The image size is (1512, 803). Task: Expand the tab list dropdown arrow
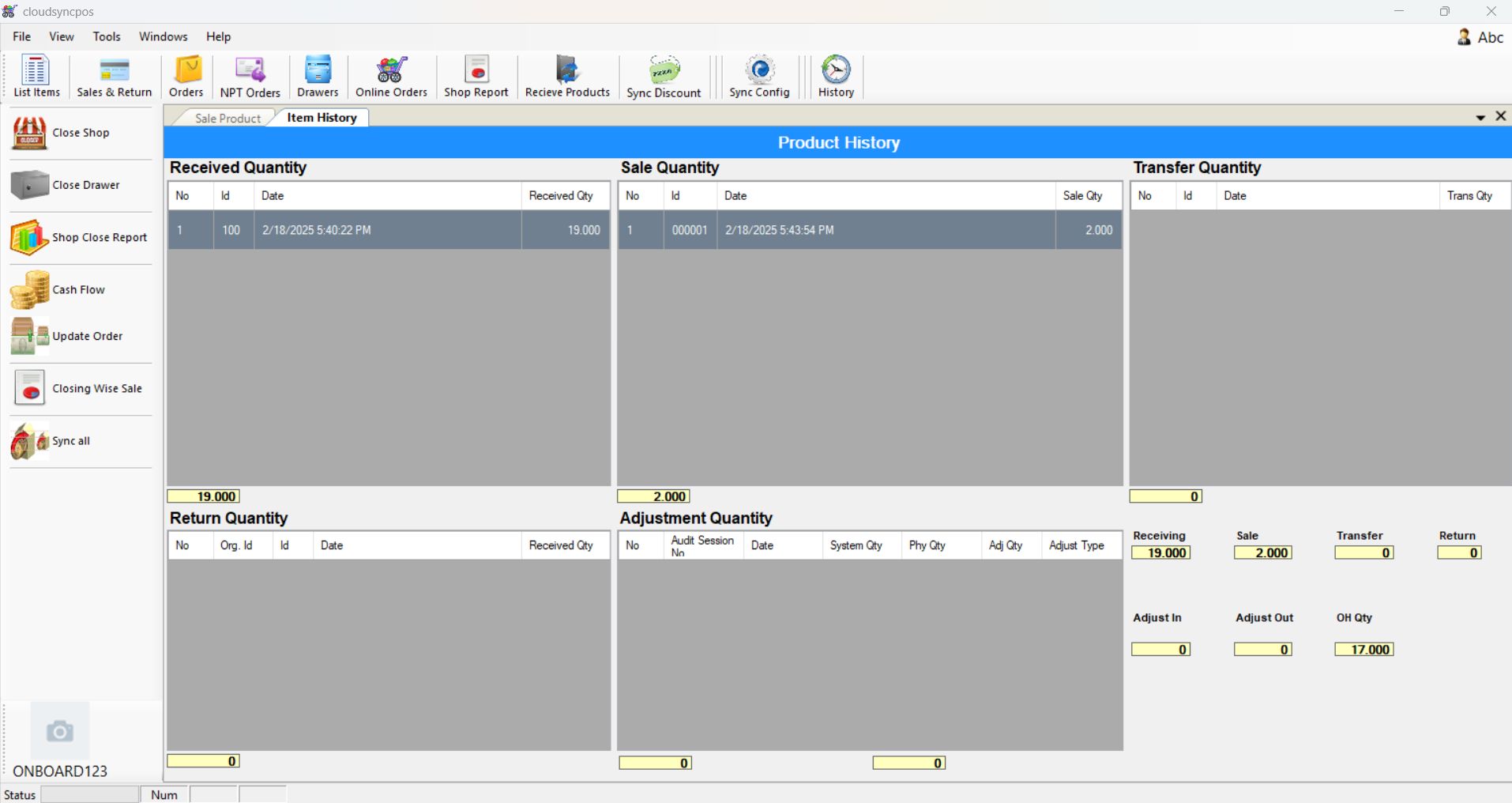(x=1480, y=118)
